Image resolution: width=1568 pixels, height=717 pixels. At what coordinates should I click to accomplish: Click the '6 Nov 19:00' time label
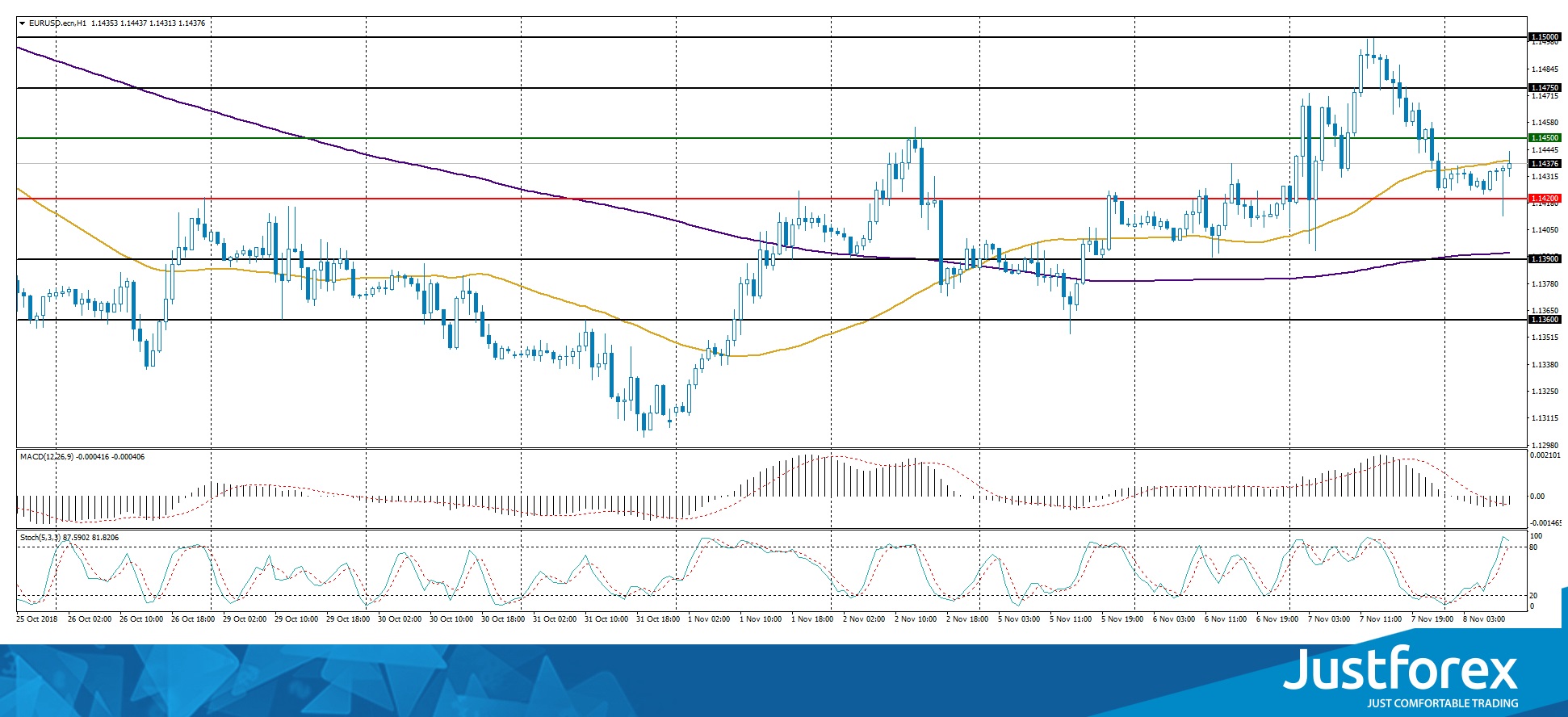(1277, 619)
